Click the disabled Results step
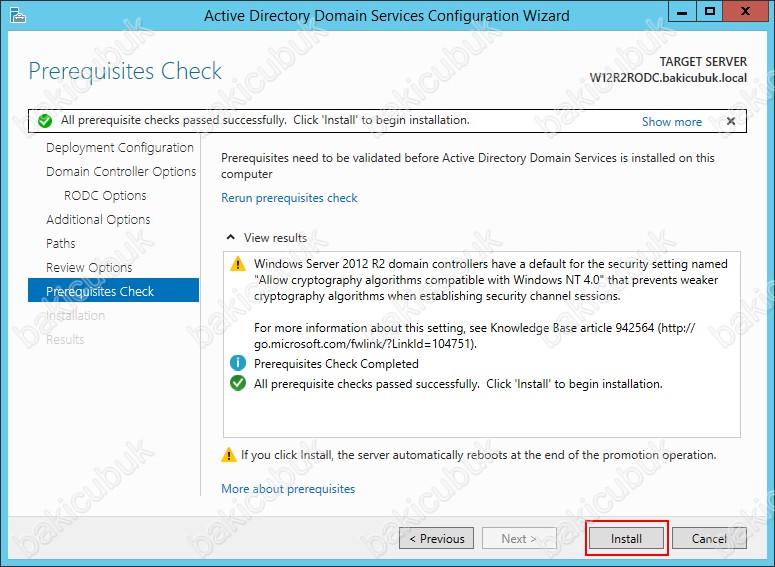The image size is (775, 567). click(65, 340)
